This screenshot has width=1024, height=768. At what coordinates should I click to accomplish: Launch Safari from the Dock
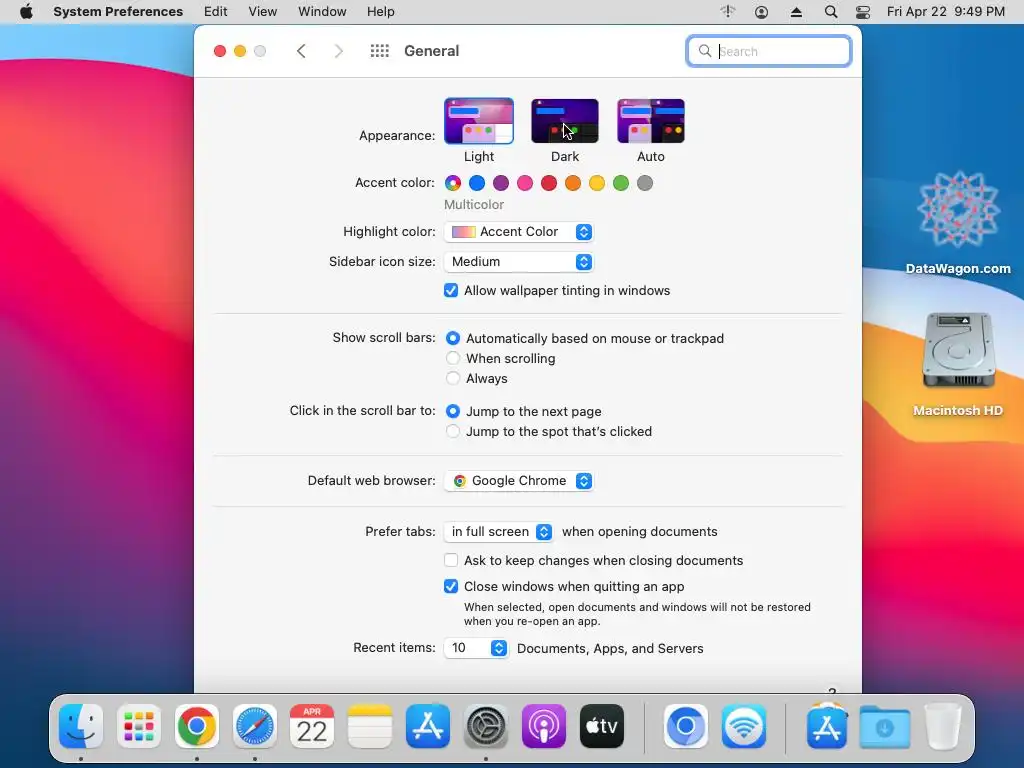coord(255,726)
